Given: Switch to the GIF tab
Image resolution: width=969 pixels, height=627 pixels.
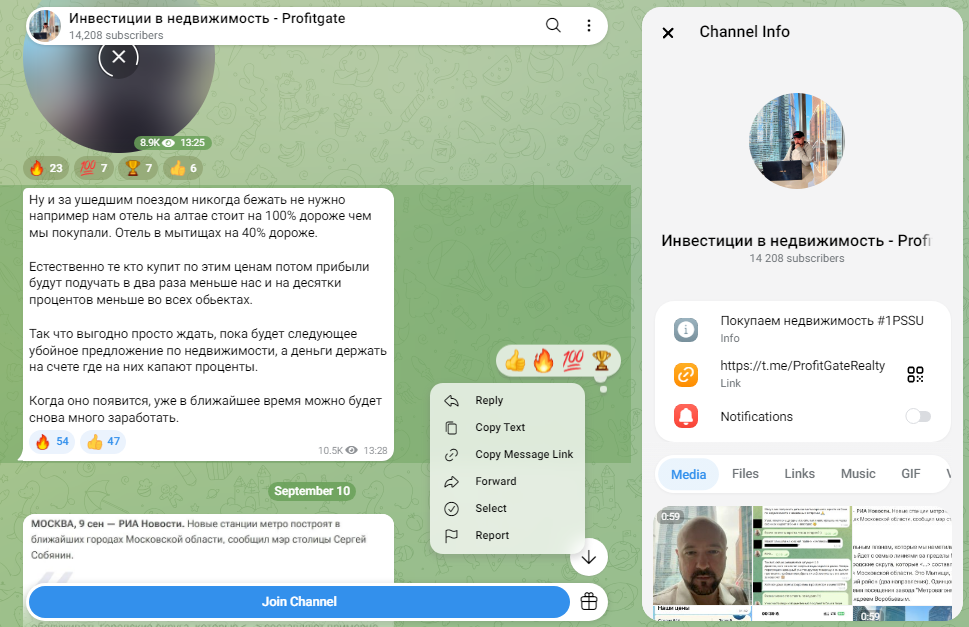Looking at the screenshot, I should tap(911, 474).
